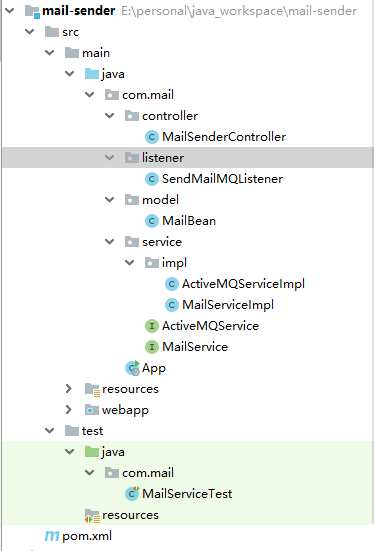374x551 pixels.
Task: Click the listener package icon
Action: [132, 158]
